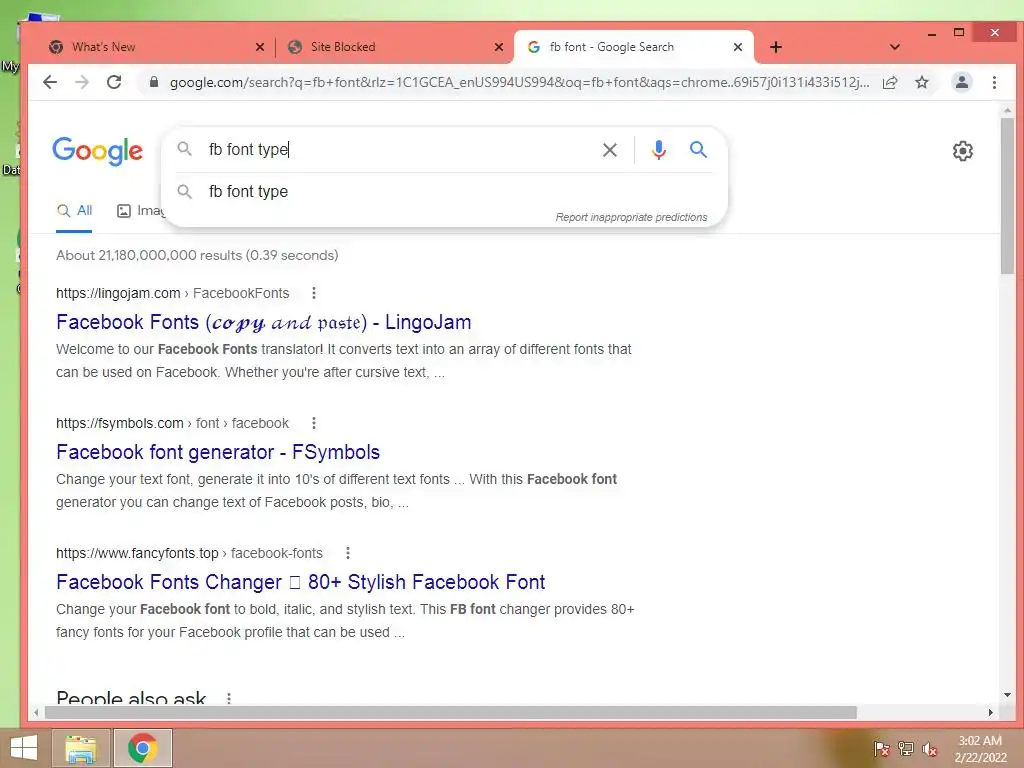Image resolution: width=1024 pixels, height=768 pixels.
Task: Close the Site Blocked tab
Action: 499,47
